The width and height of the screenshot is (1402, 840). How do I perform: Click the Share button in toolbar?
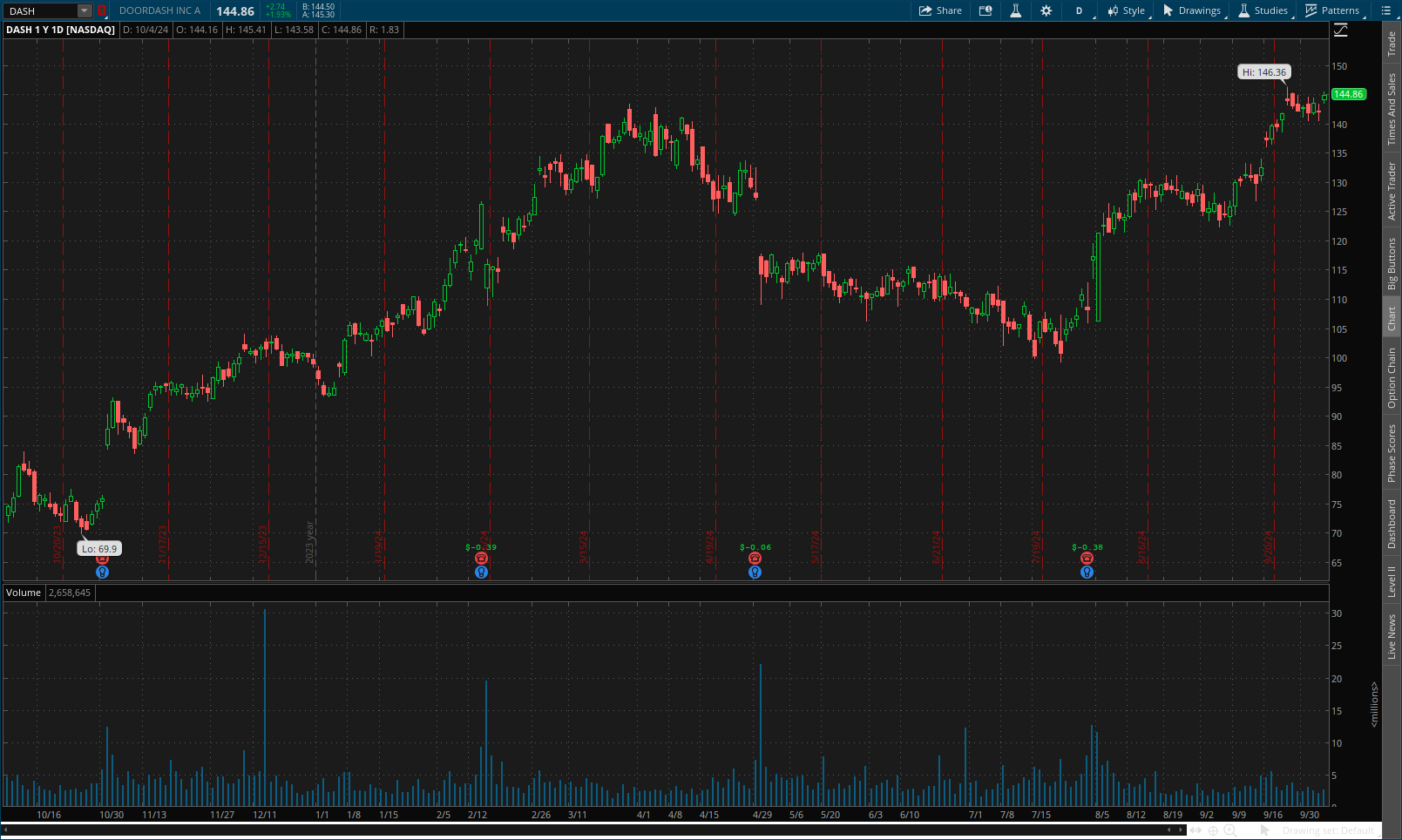[940, 10]
